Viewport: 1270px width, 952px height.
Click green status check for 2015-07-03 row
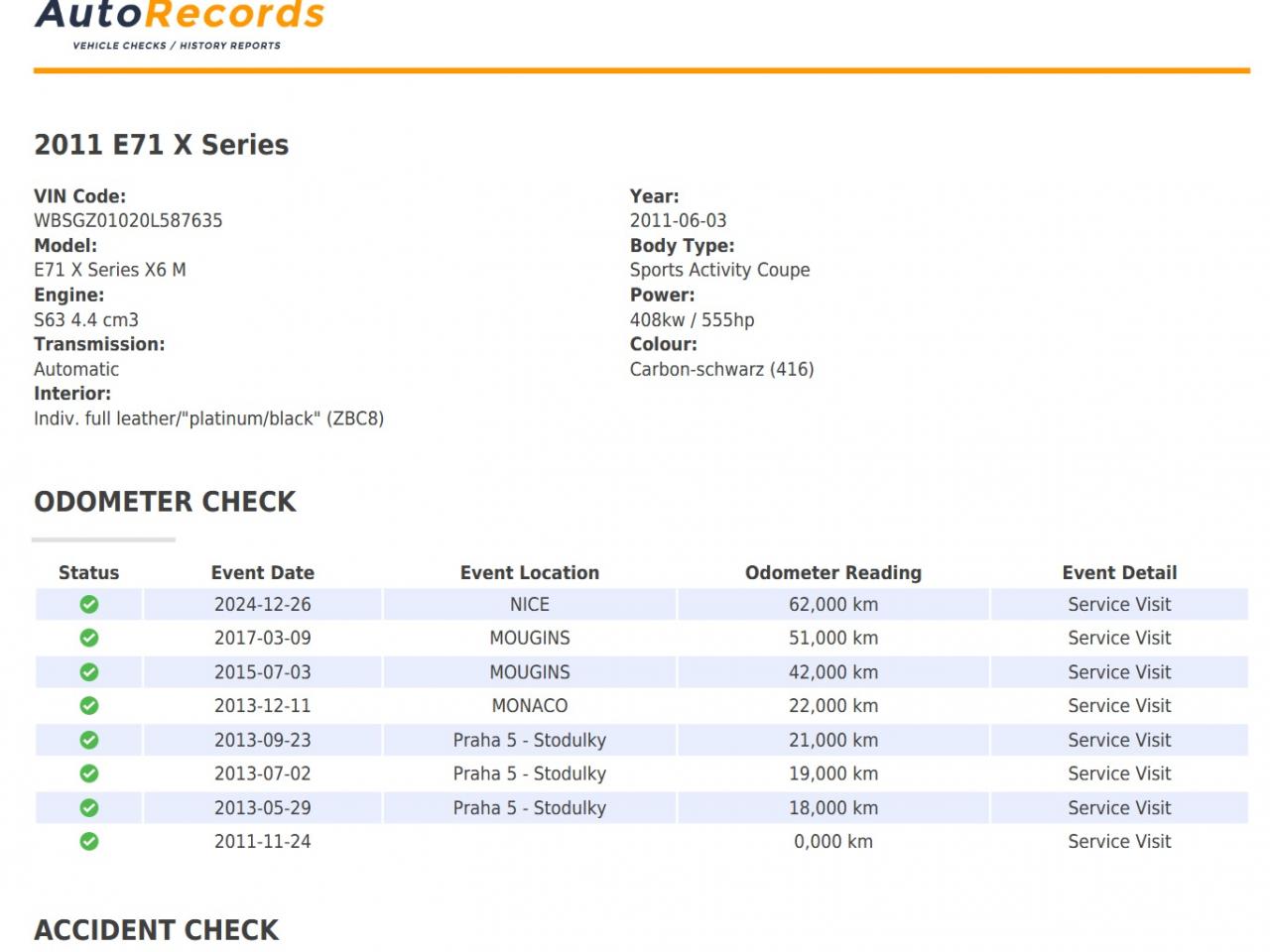(89, 672)
